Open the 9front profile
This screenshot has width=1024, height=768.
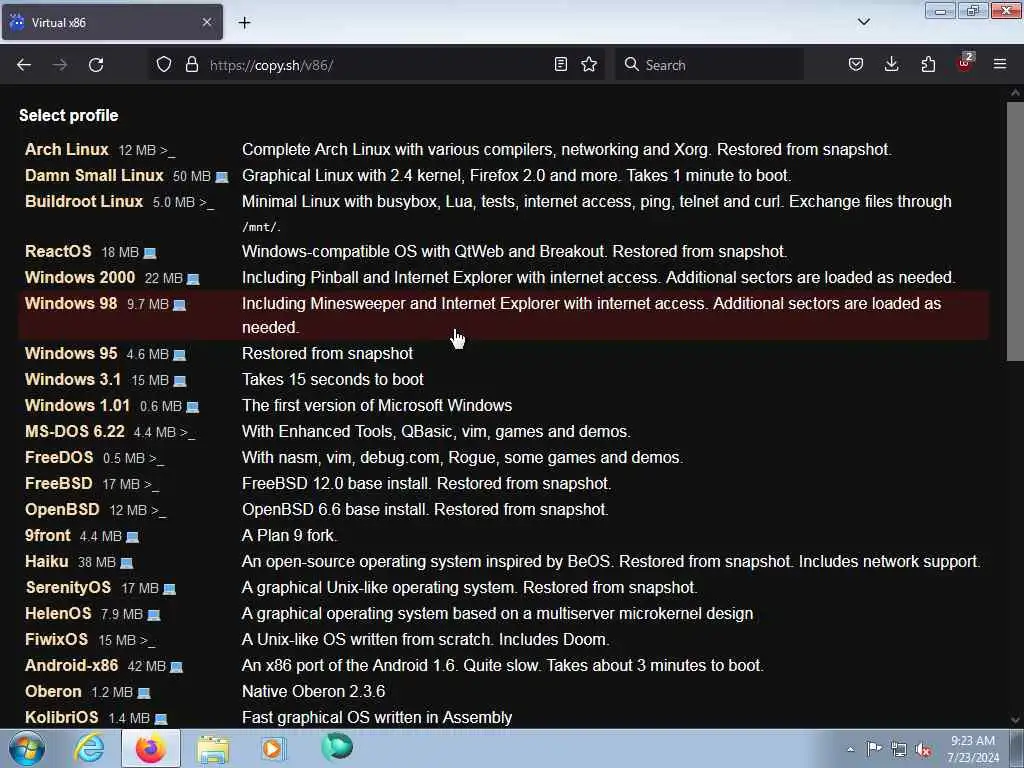tap(47, 536)
